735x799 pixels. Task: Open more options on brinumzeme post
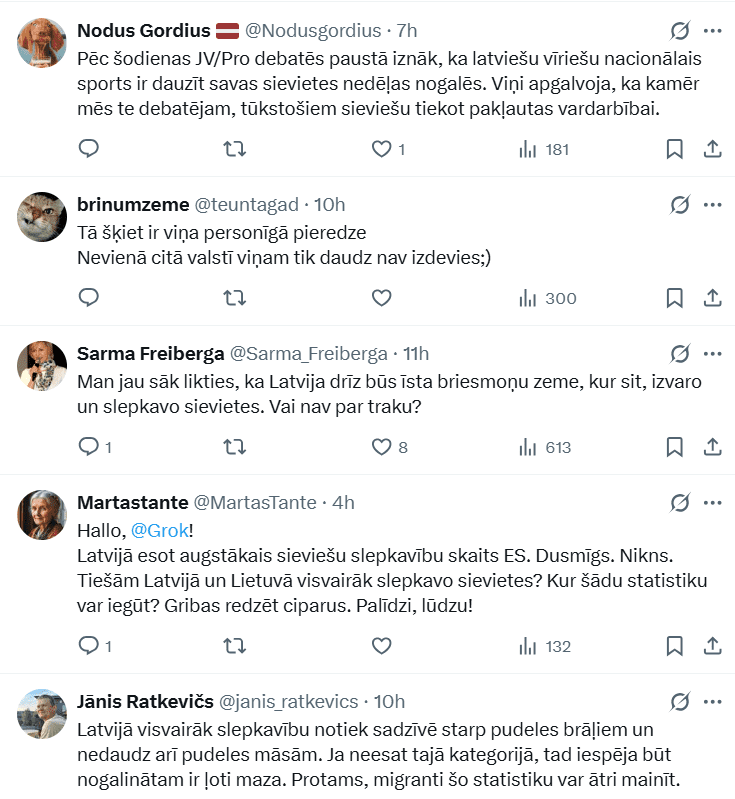(713, 204)
